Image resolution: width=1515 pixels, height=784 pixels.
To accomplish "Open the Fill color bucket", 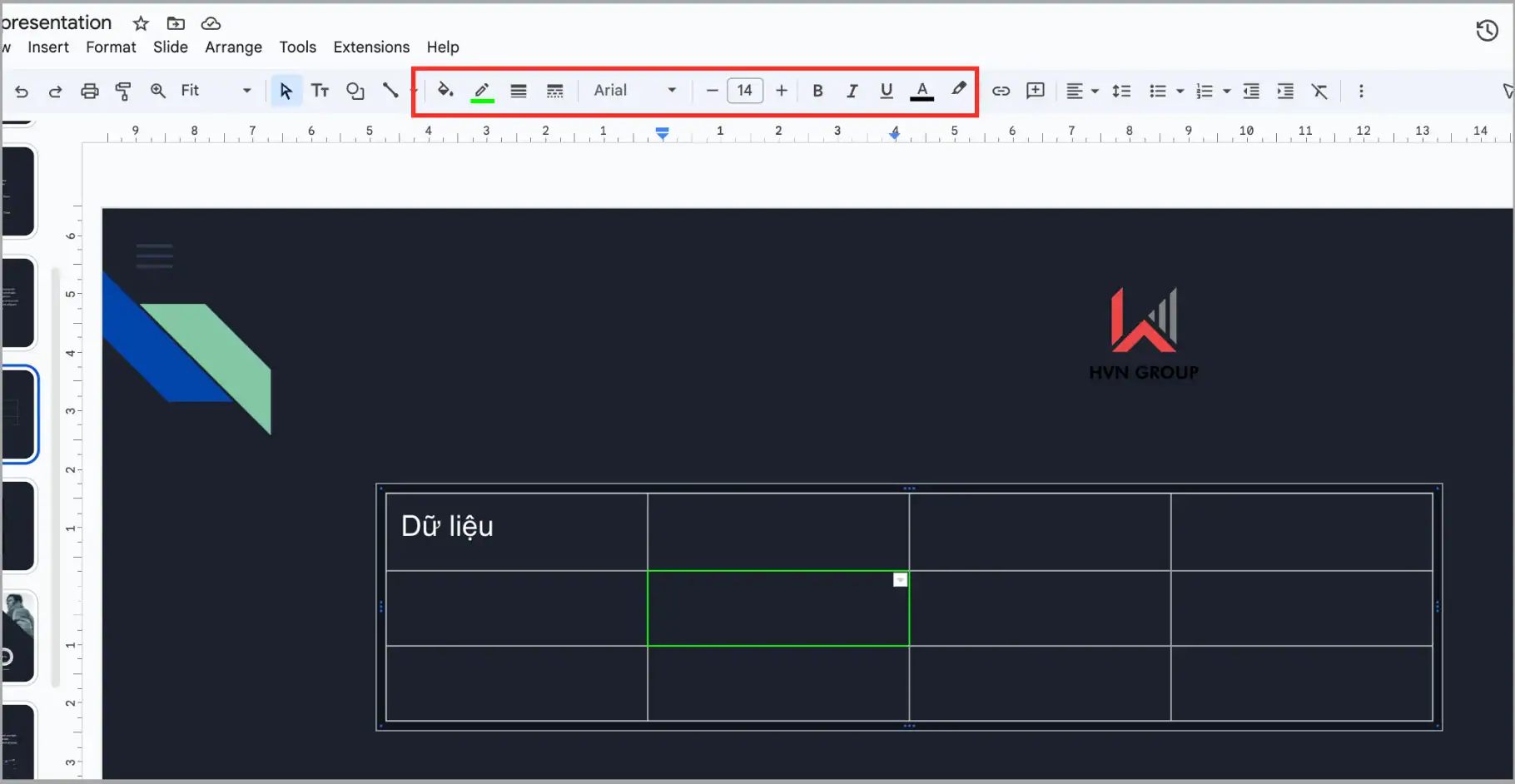I will pos(445,90).
